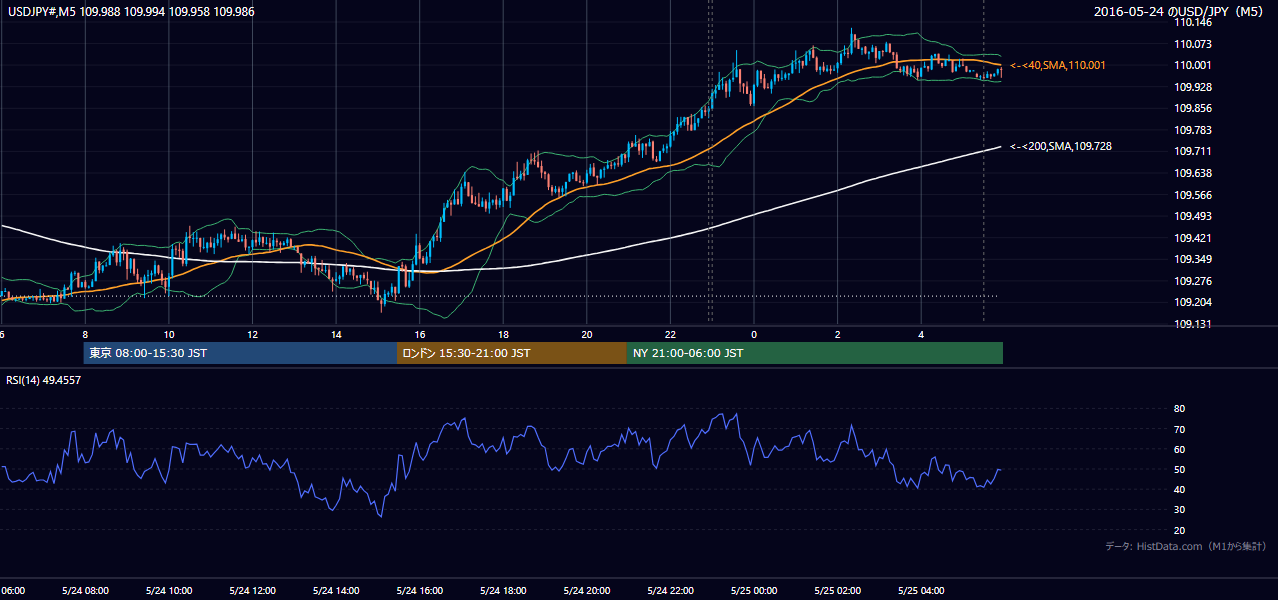This screenshot has width=1278, height=600.
Task: Click the 5/24 10:00 date axis label
Action: point(169,590)
